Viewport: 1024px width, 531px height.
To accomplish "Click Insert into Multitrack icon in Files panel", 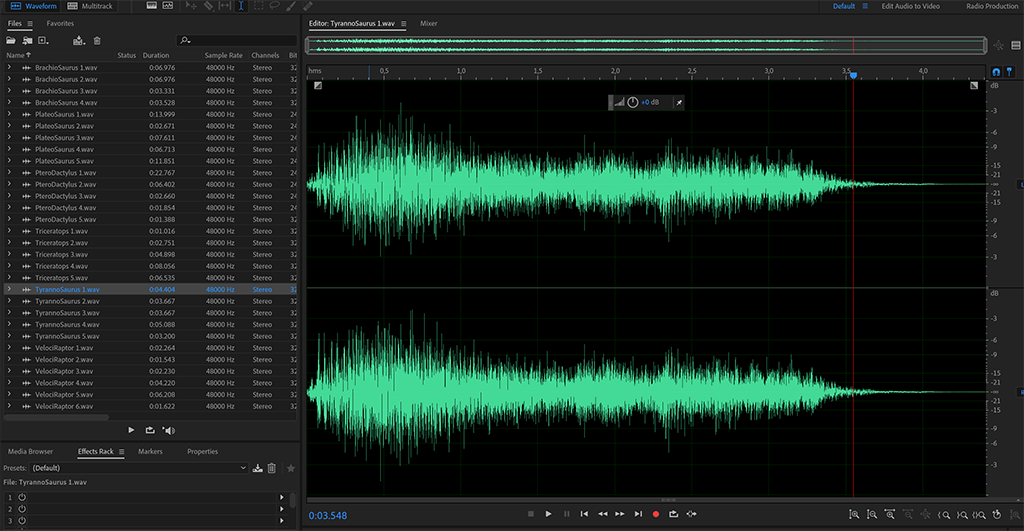I will click(x=78, y=40).
